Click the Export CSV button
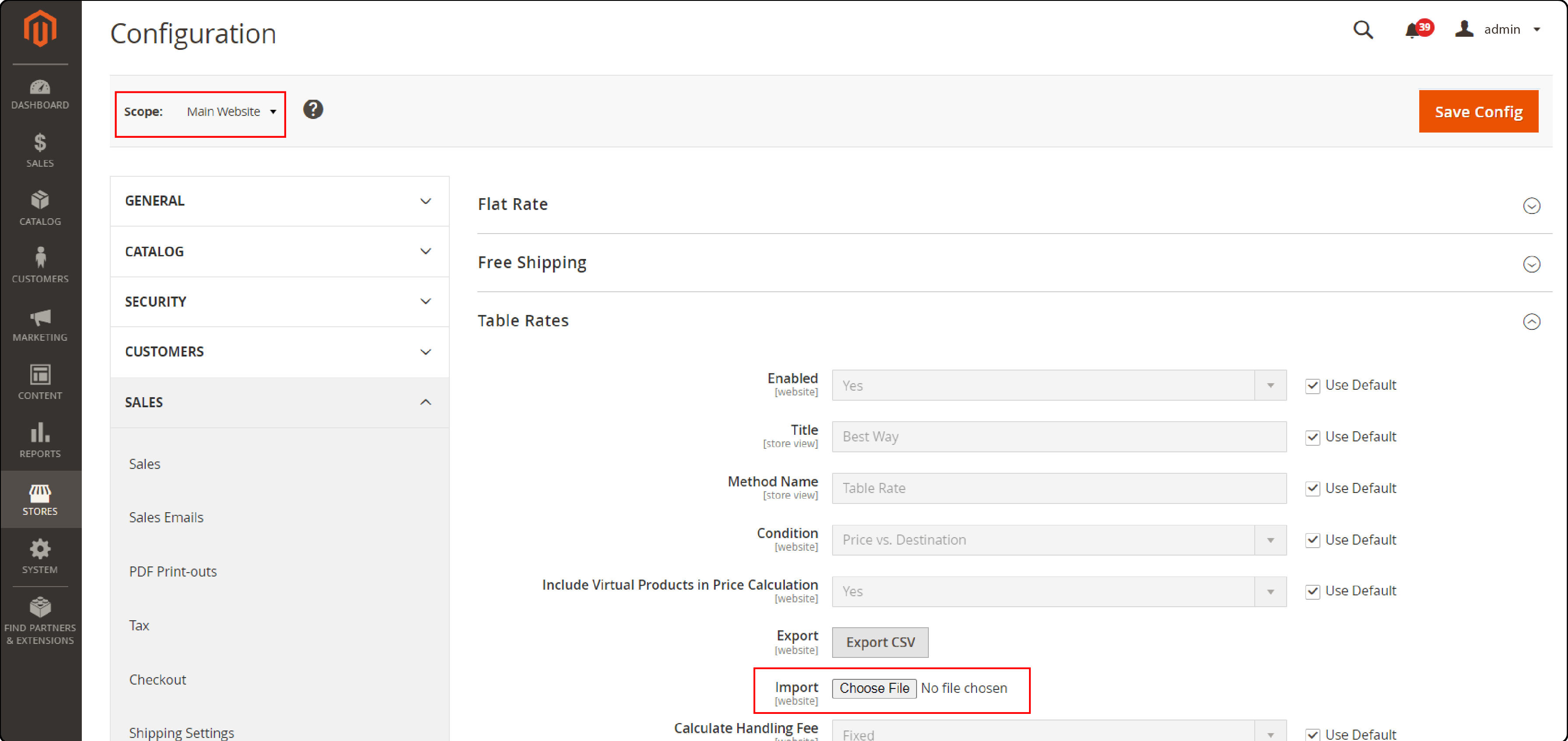The width and height of the screenshot is (1568, 741). coord(880,642)
